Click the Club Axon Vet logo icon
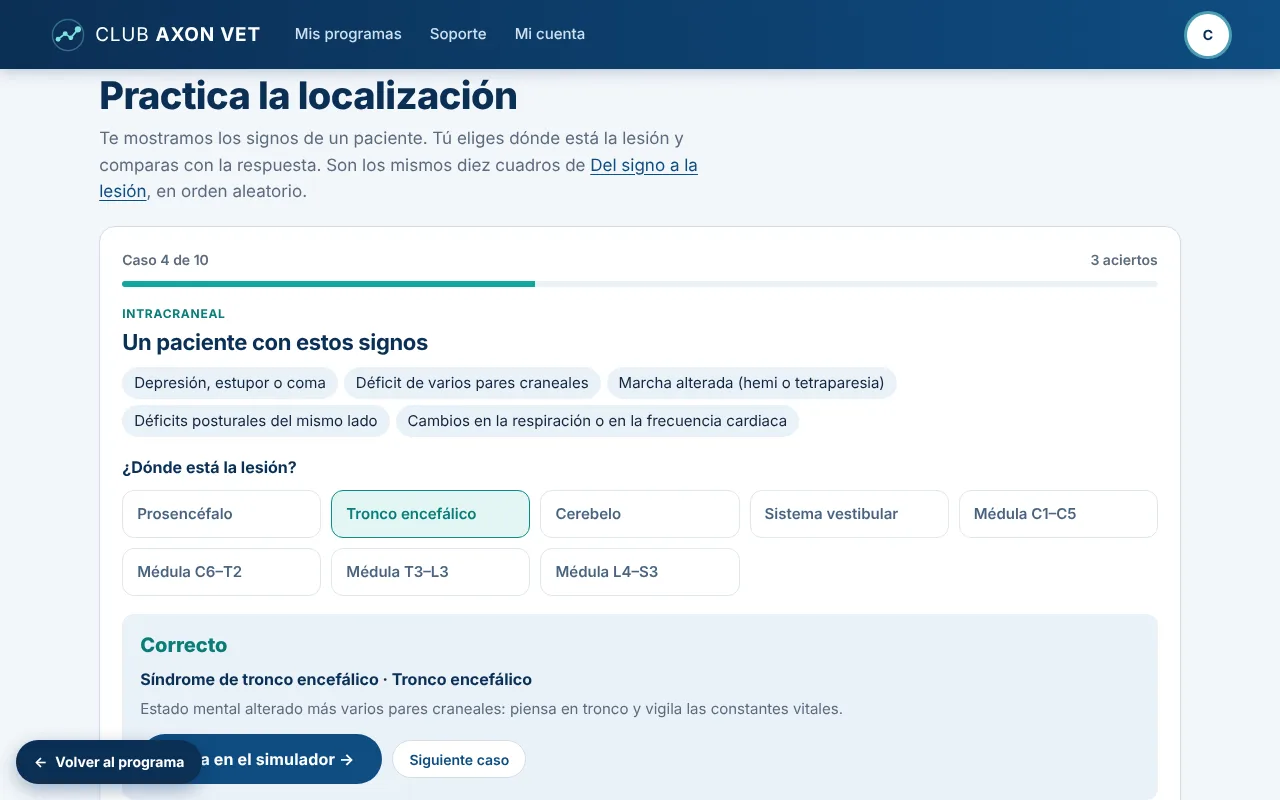 click(68, 35)
